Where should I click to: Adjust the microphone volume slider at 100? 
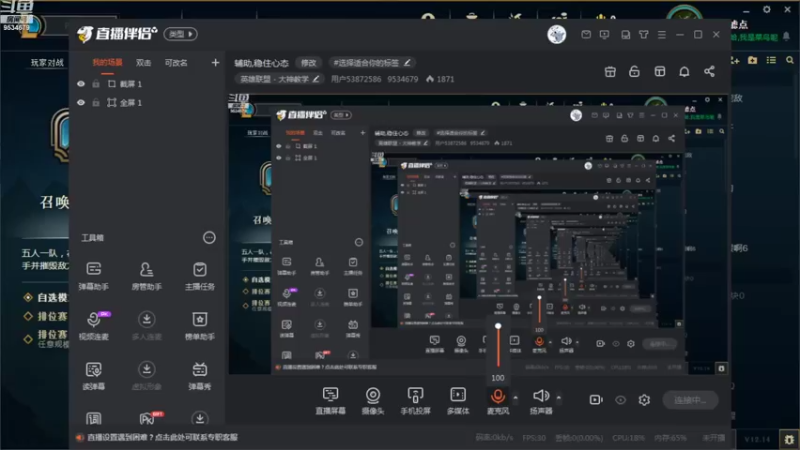pyautogui.click(x=498, y=345)
